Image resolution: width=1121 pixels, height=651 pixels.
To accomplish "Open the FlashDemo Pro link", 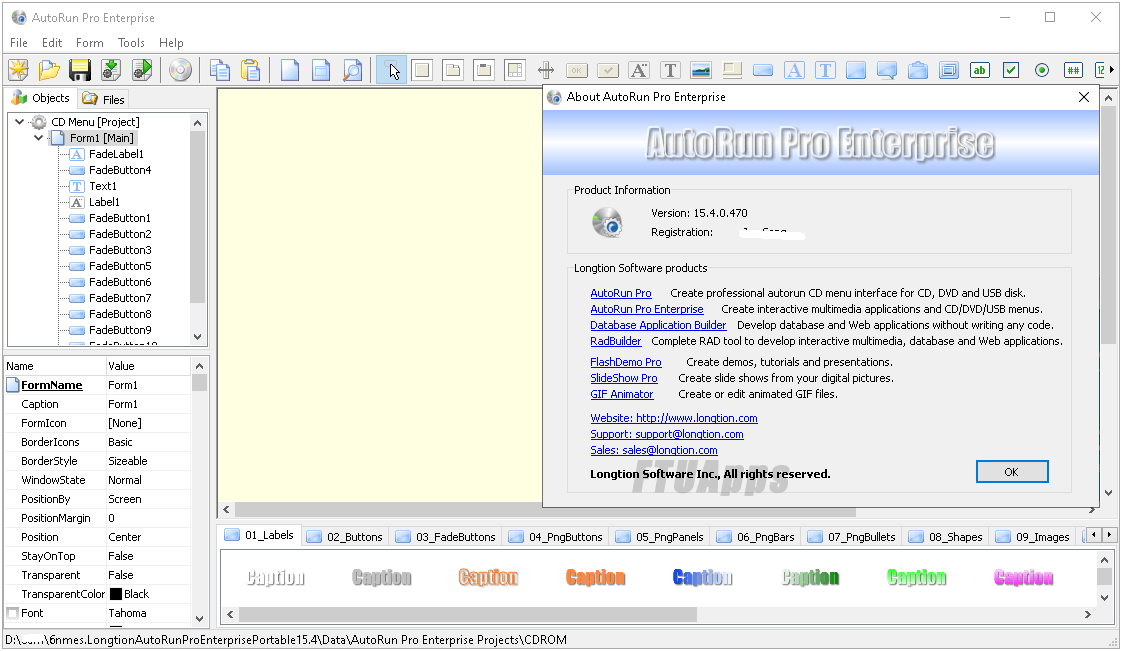I will tap(626, 362).
